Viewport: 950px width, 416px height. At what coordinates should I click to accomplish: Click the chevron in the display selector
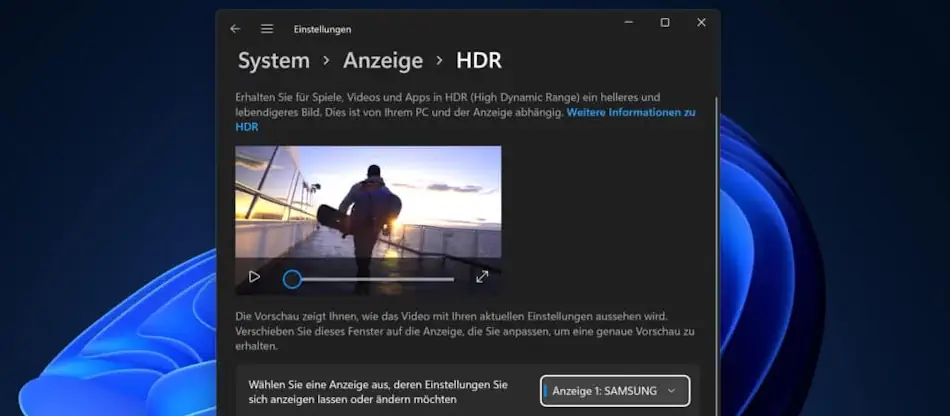[x=671, y=391]
